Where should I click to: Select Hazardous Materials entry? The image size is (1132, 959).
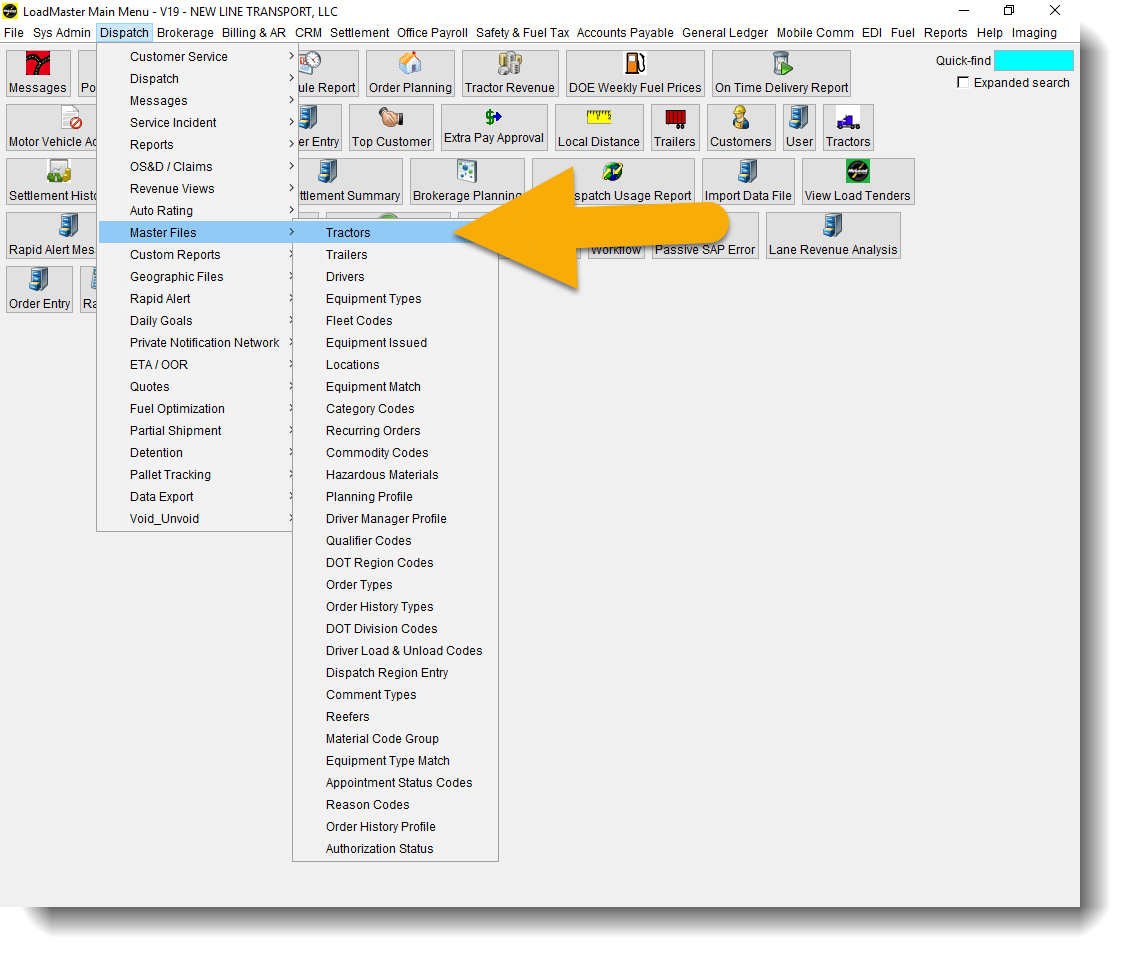pos(395,474)
